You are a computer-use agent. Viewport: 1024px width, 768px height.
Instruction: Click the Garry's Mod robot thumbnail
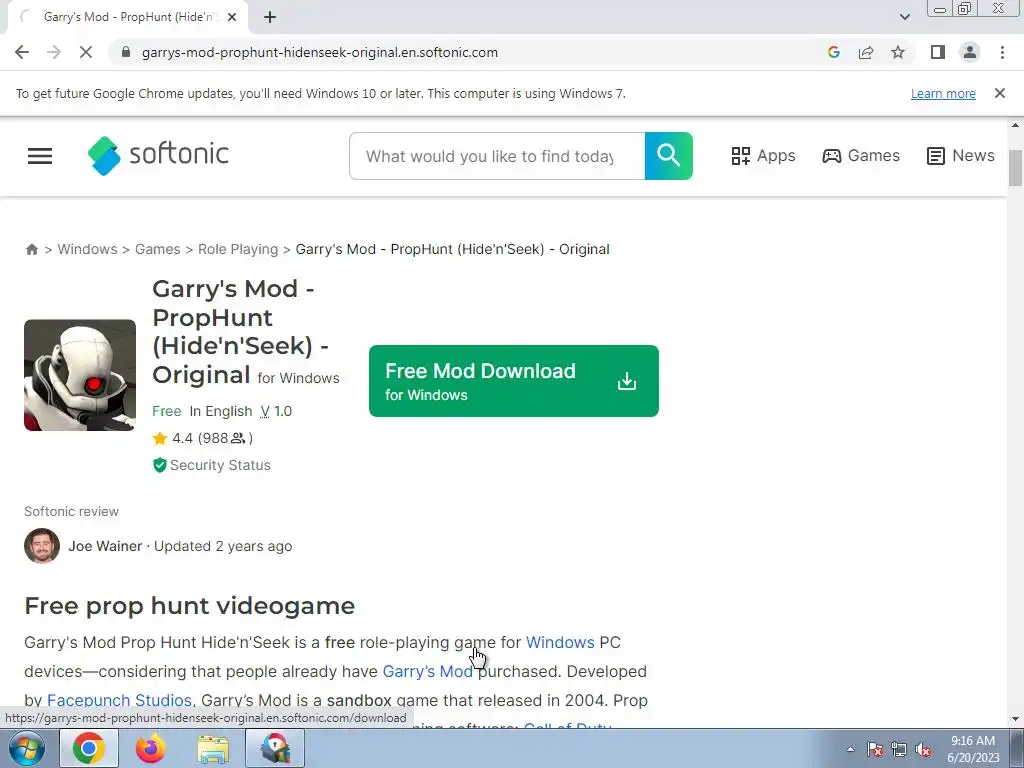80,375
